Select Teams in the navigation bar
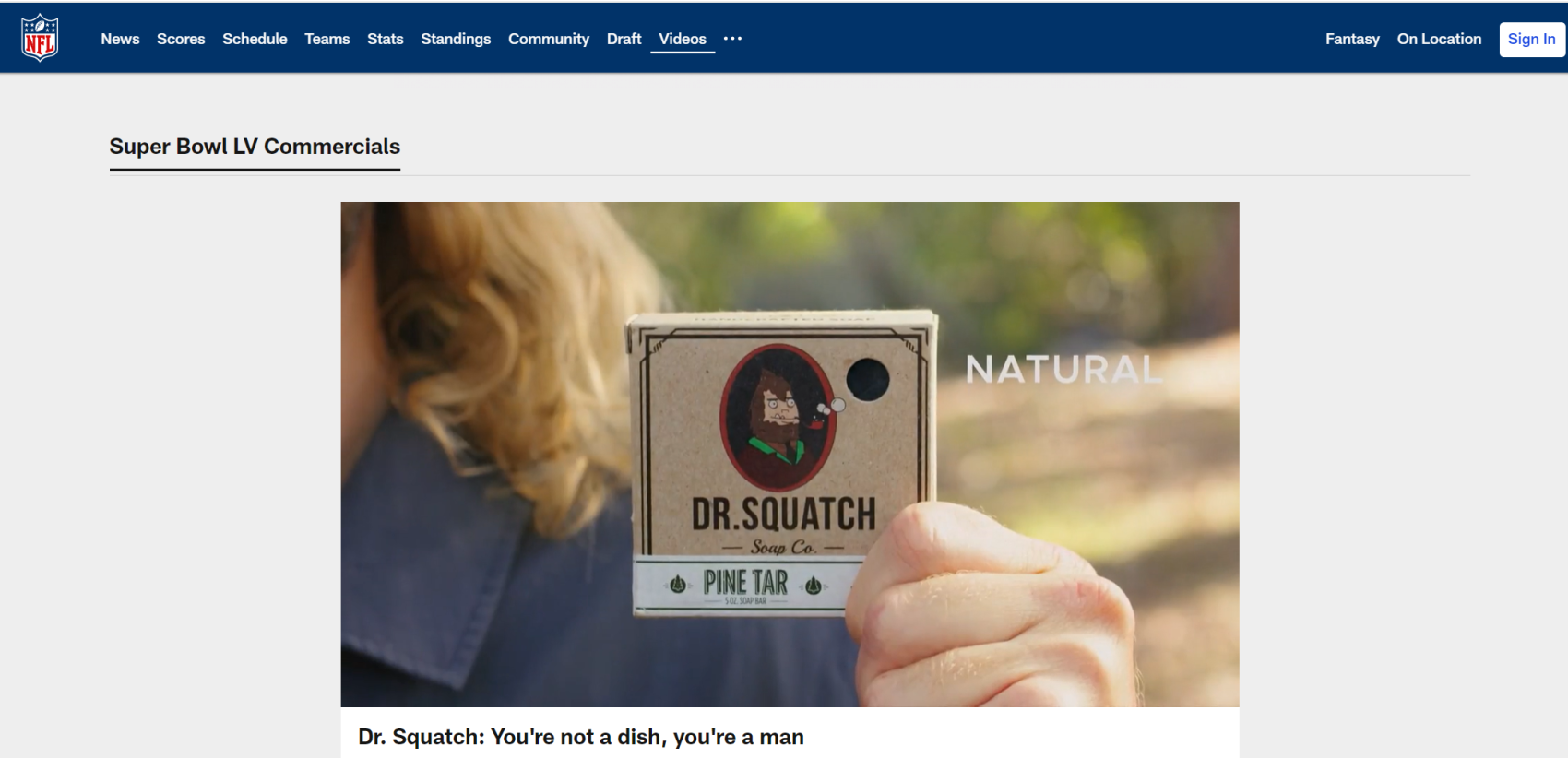This screenshot has height=758, width=1568. (x=327, y=39)
